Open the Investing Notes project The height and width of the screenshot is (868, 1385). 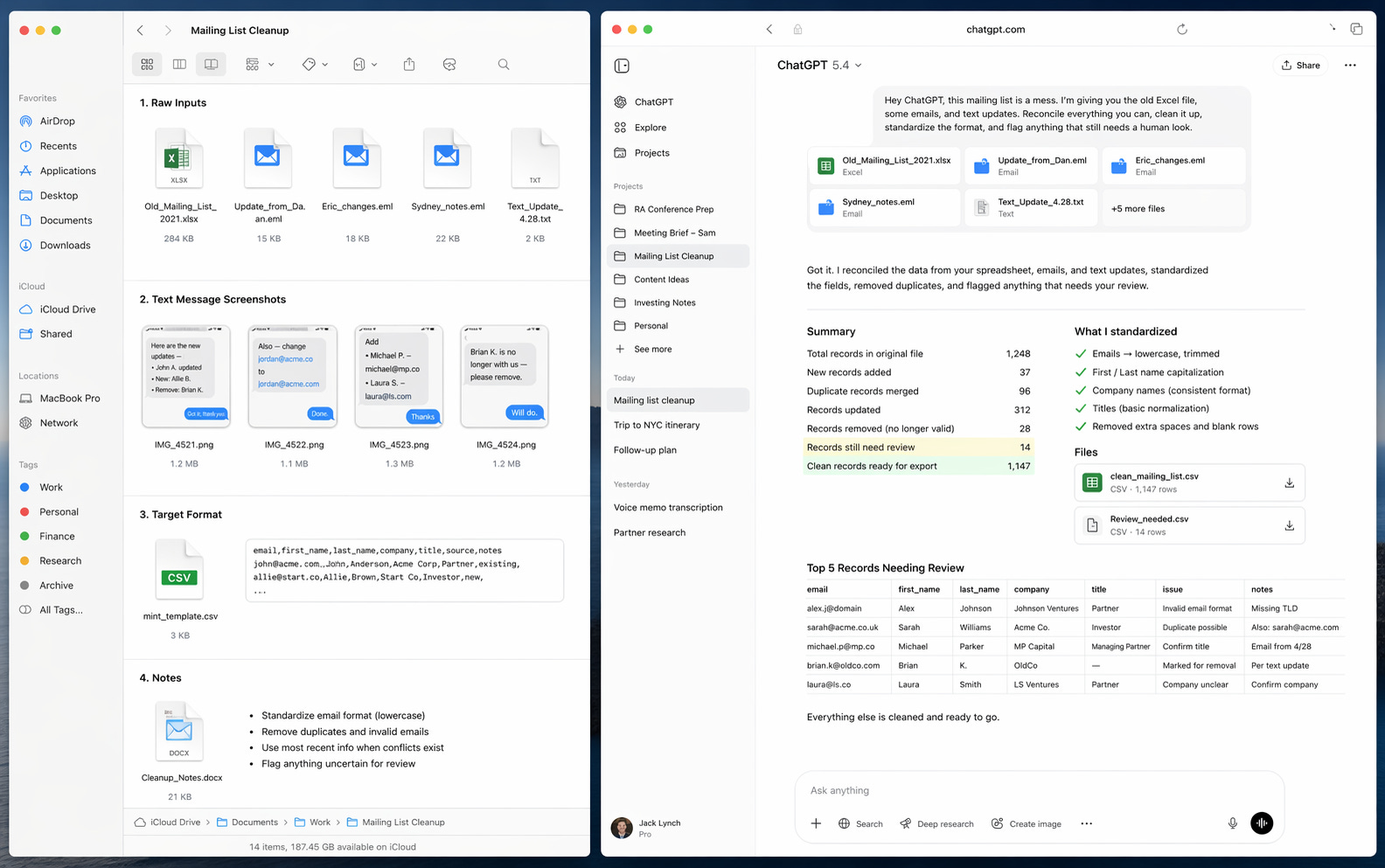pyautogui.click(x=665, y=303)
